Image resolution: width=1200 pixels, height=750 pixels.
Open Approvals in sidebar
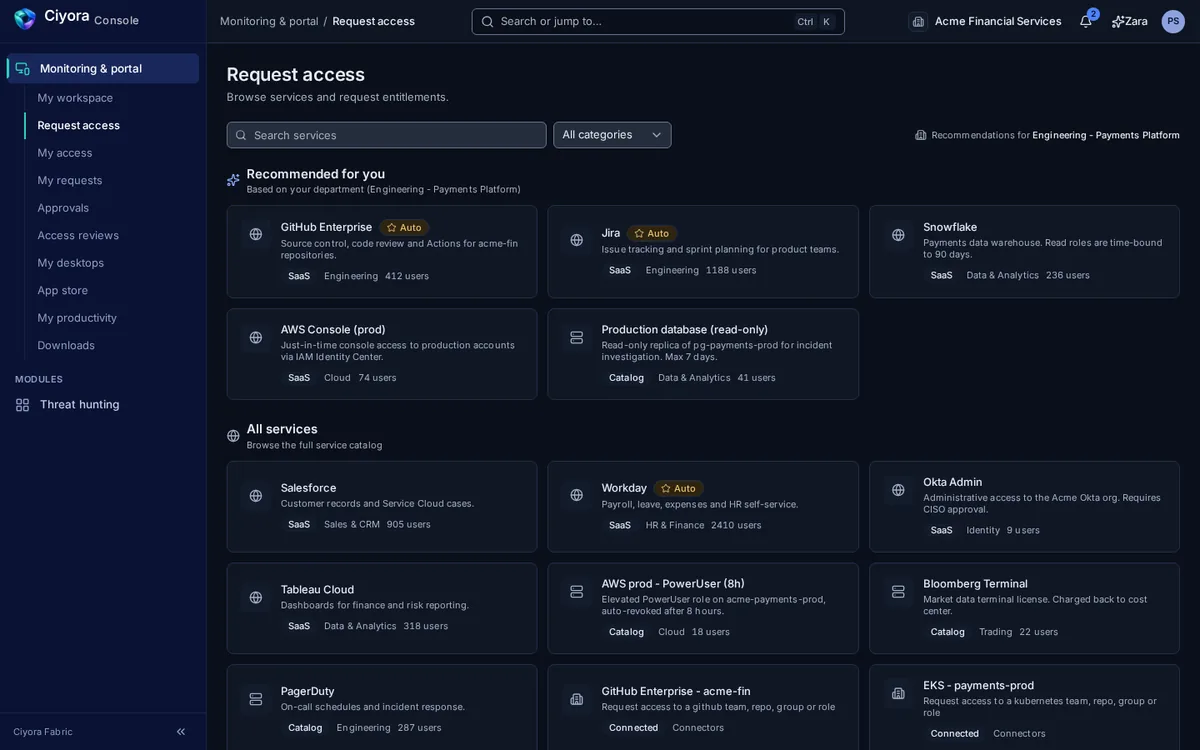[63, 208]
